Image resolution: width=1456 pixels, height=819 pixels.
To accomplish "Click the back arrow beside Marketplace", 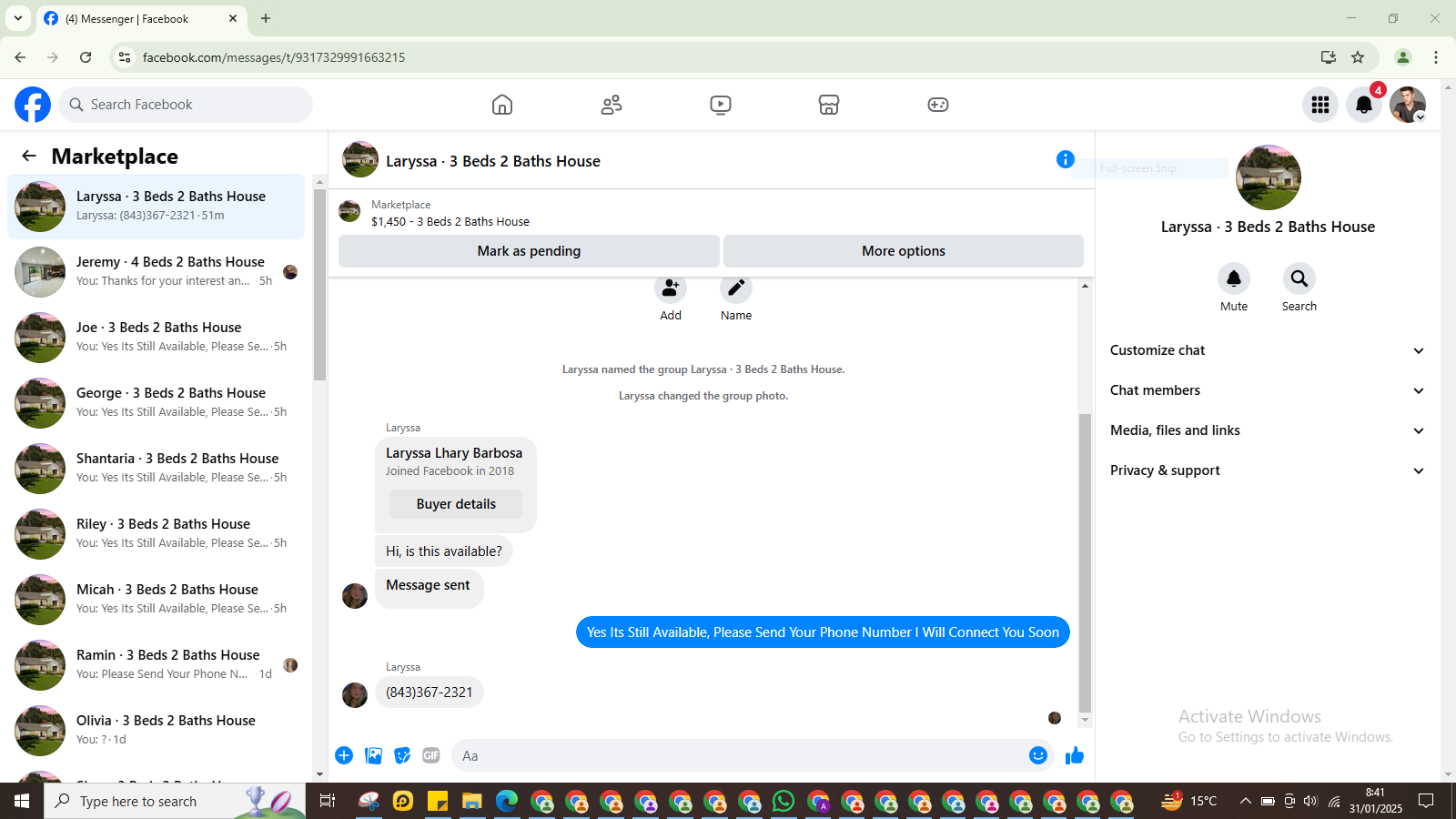I will 29,156.
